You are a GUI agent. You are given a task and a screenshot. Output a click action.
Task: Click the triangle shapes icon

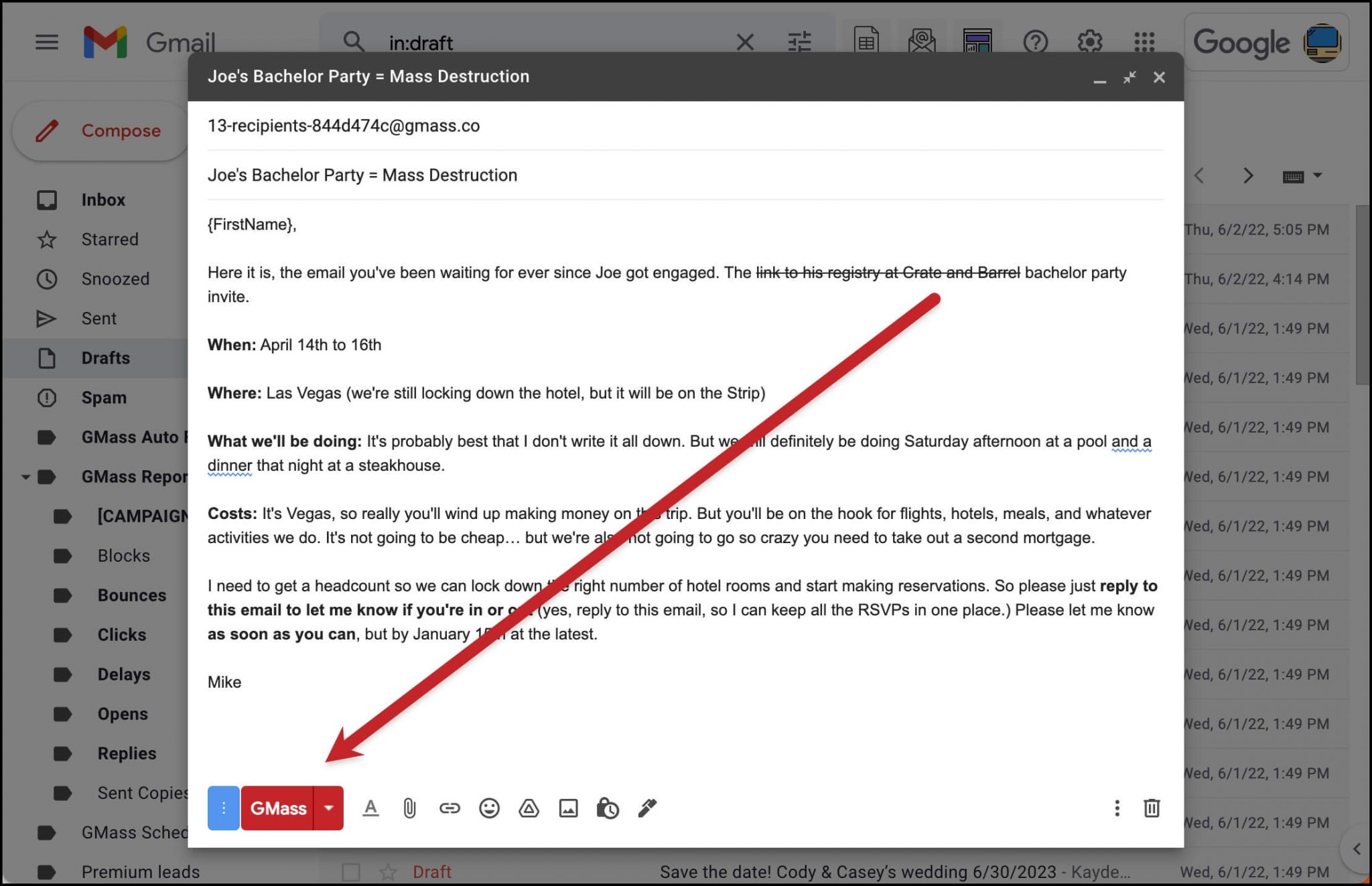pyautogui.click(x=528, y=808)
